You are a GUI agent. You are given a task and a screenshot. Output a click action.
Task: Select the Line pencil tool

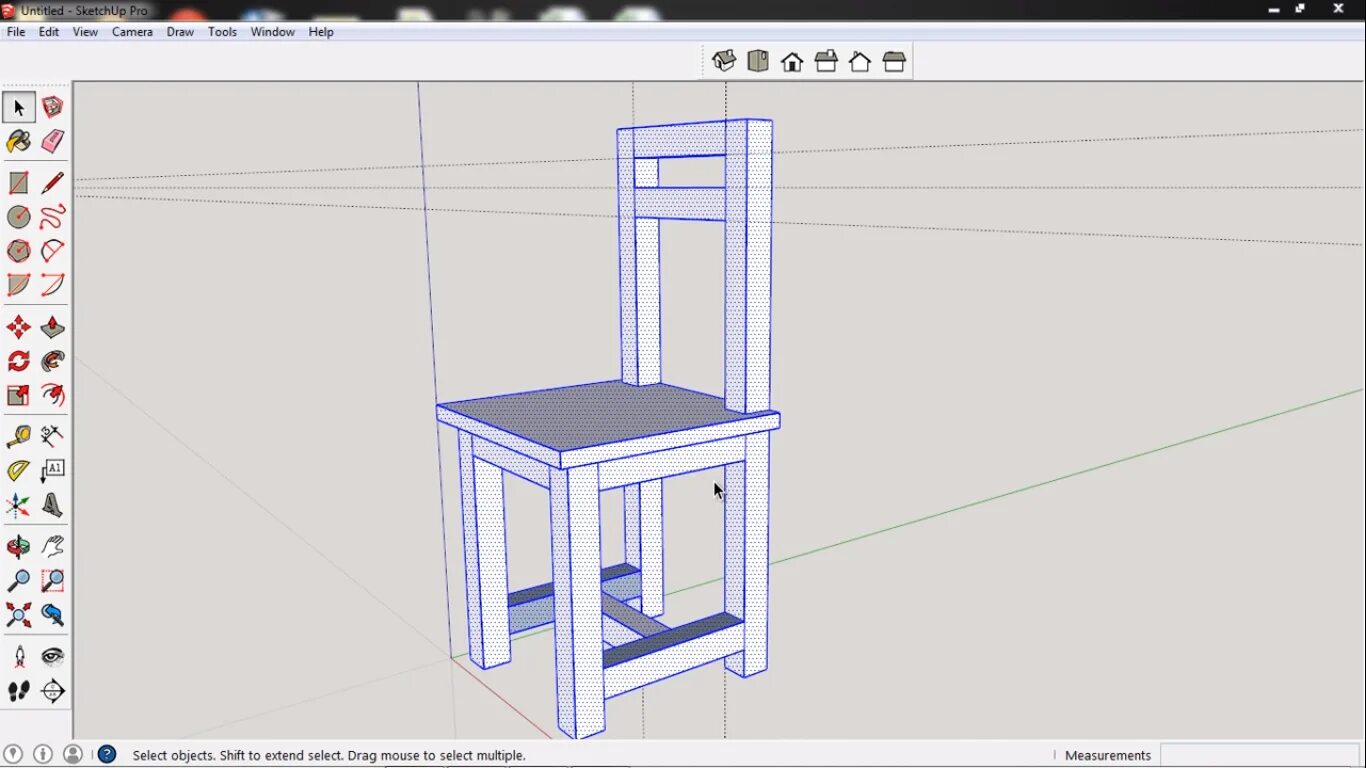point(53,183)
